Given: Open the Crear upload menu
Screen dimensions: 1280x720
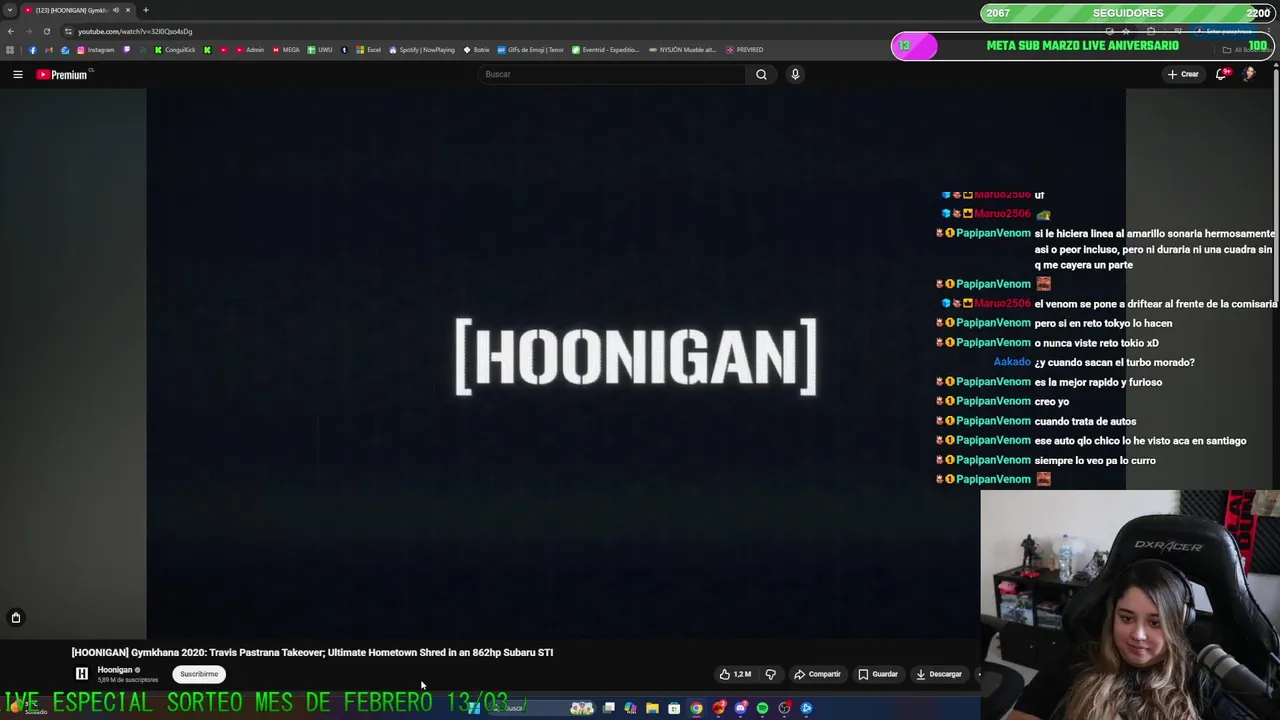Looking at the screenshot, I should (x=1183, y=74).
